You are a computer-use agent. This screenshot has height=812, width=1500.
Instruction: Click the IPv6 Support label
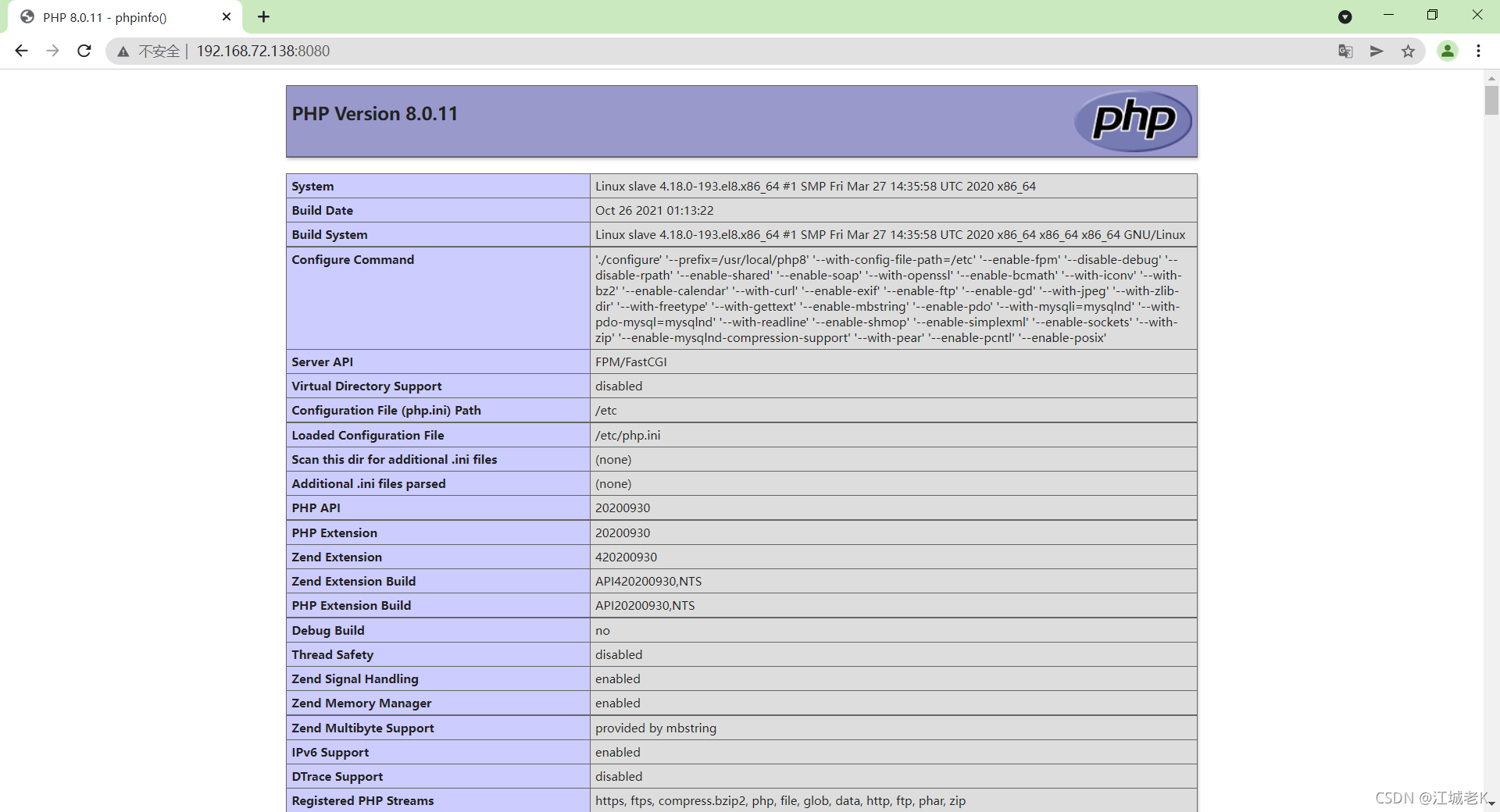pyautogui.click(x=330, y=753)
